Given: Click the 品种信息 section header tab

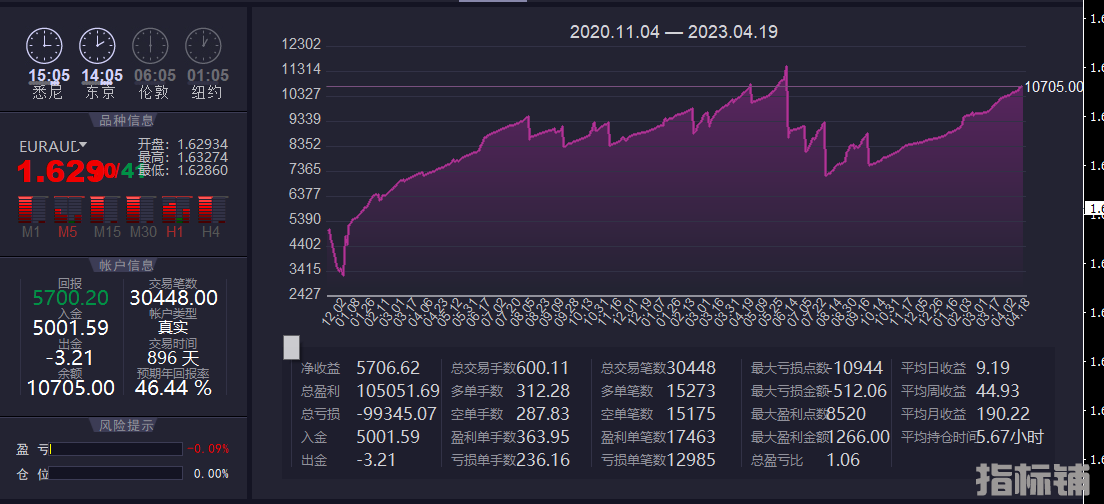Looking at the screenshot, I should pyautogui.click(x=126, y=121).
